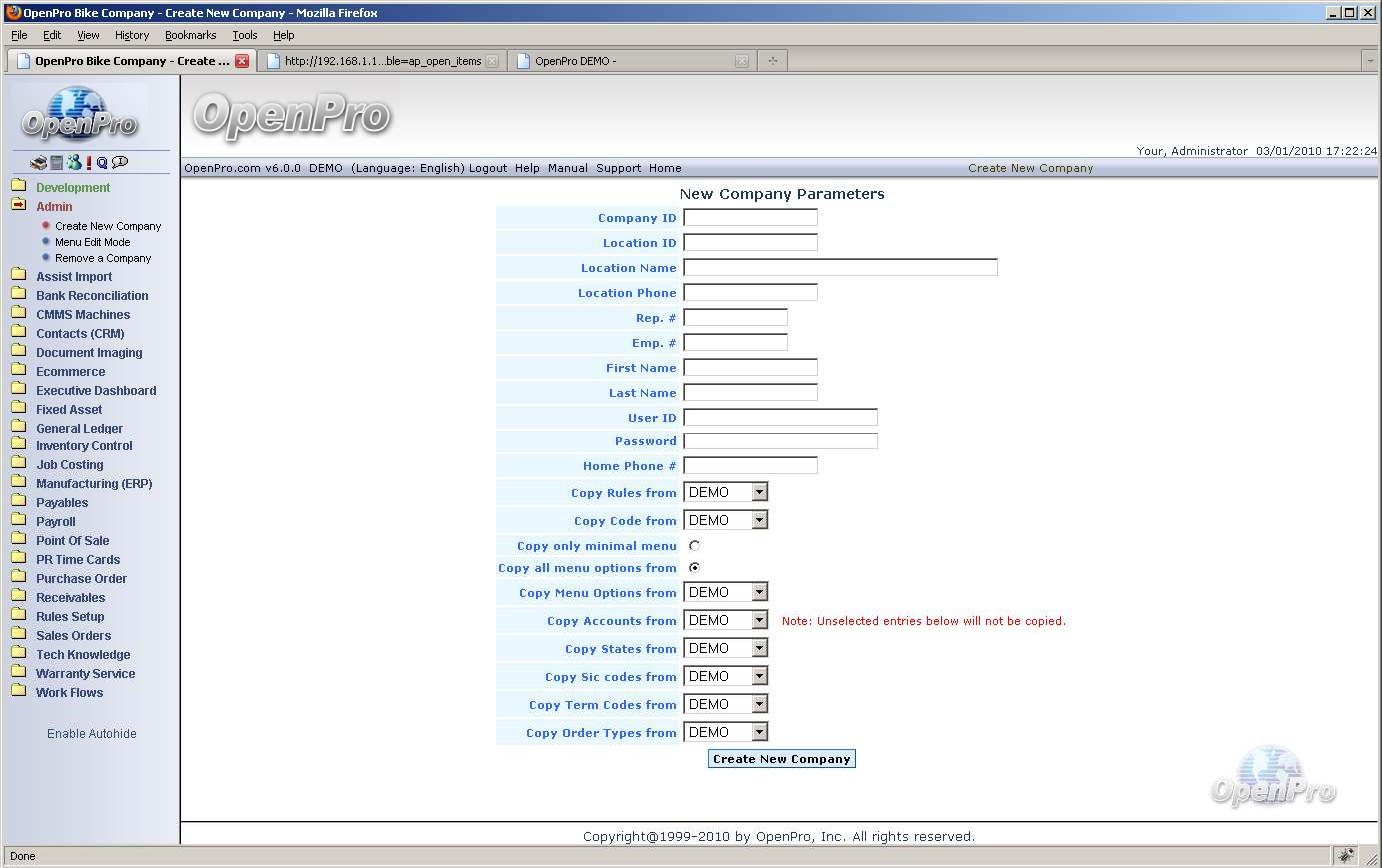Open Remove a Company in Admin menu
The width and height of the screenshot is (1382, 868).
[x=103, y=258]
